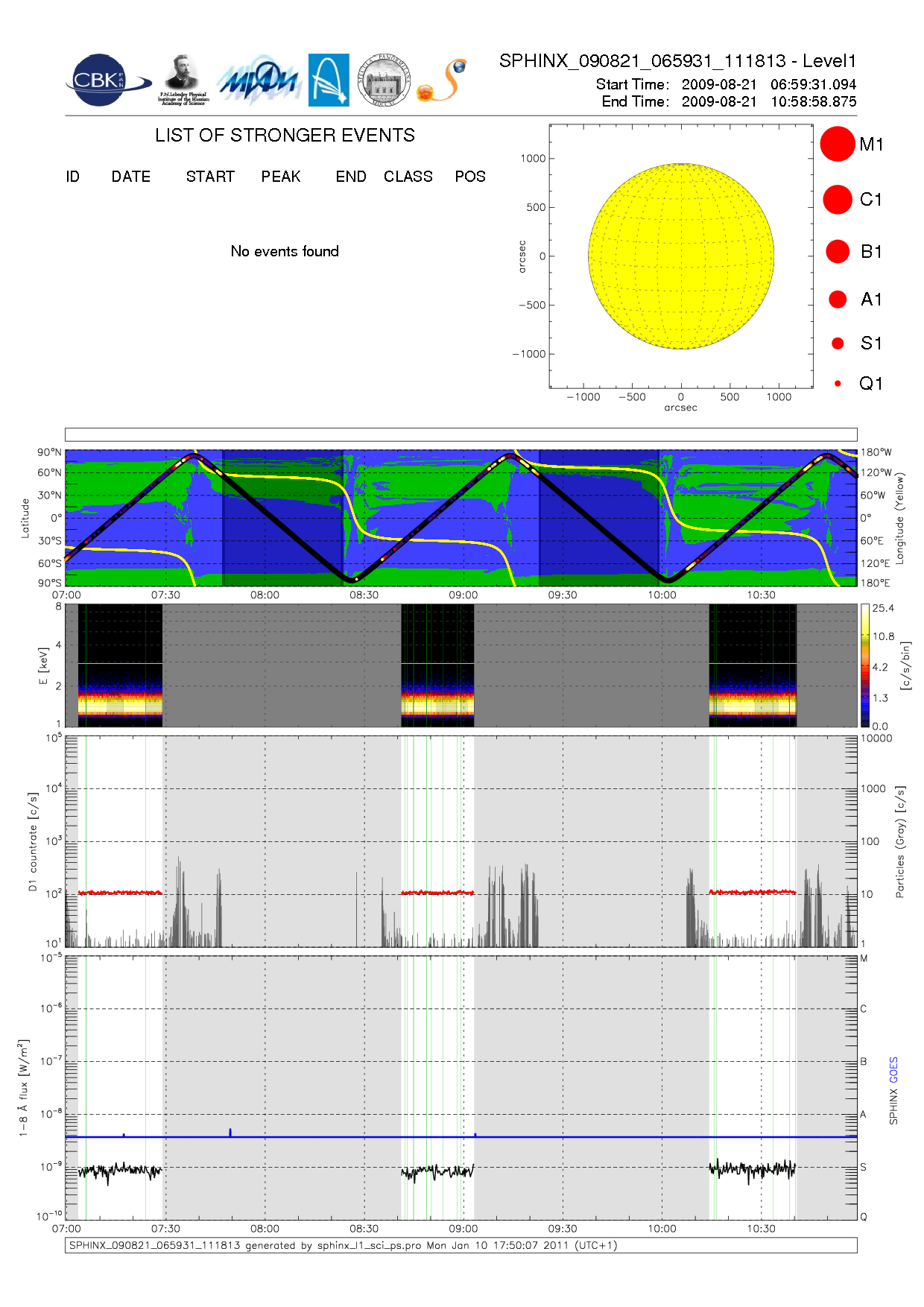
Task: Click the empty bar above latitude plot
Action: coord(461,434)
